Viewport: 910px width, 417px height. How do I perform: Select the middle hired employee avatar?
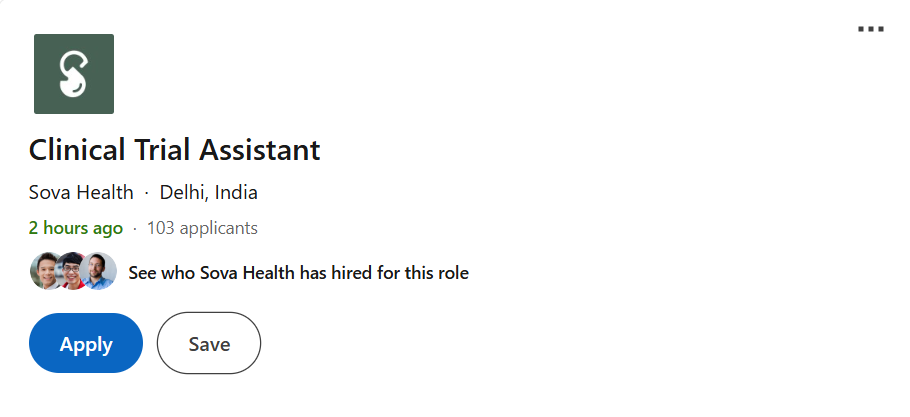[x=72, y=271]
